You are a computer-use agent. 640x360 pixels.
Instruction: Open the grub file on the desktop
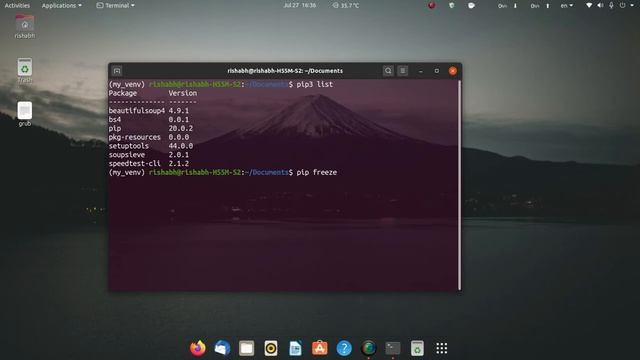coord(24,114)
